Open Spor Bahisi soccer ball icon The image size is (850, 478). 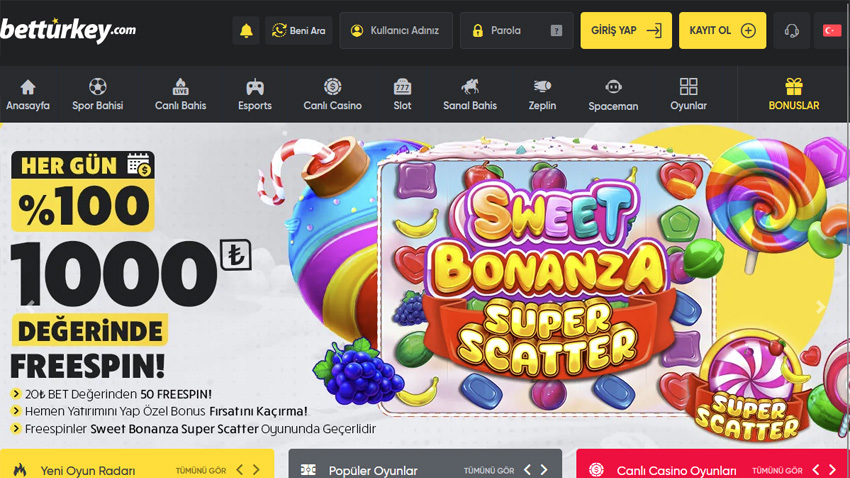click(97, 87)
